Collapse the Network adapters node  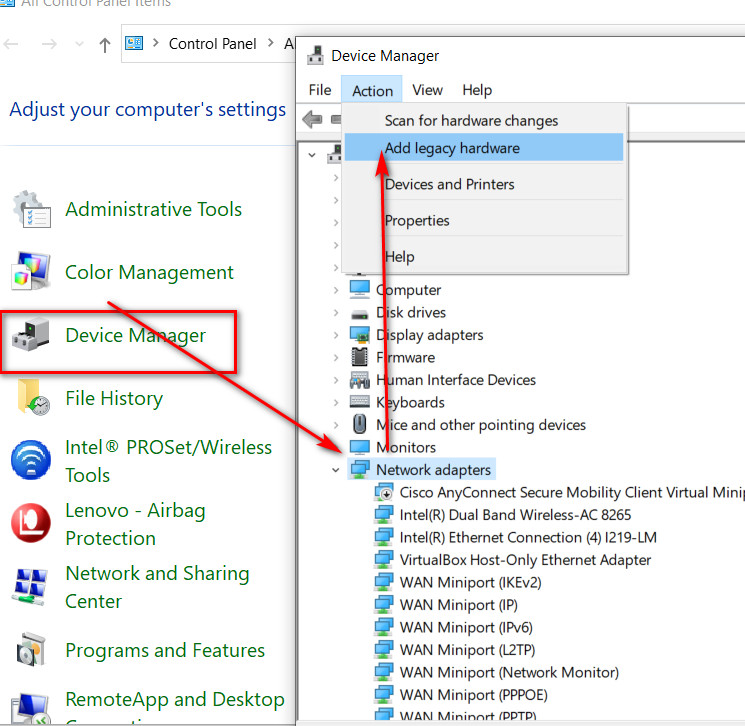[x=336, y=470]
